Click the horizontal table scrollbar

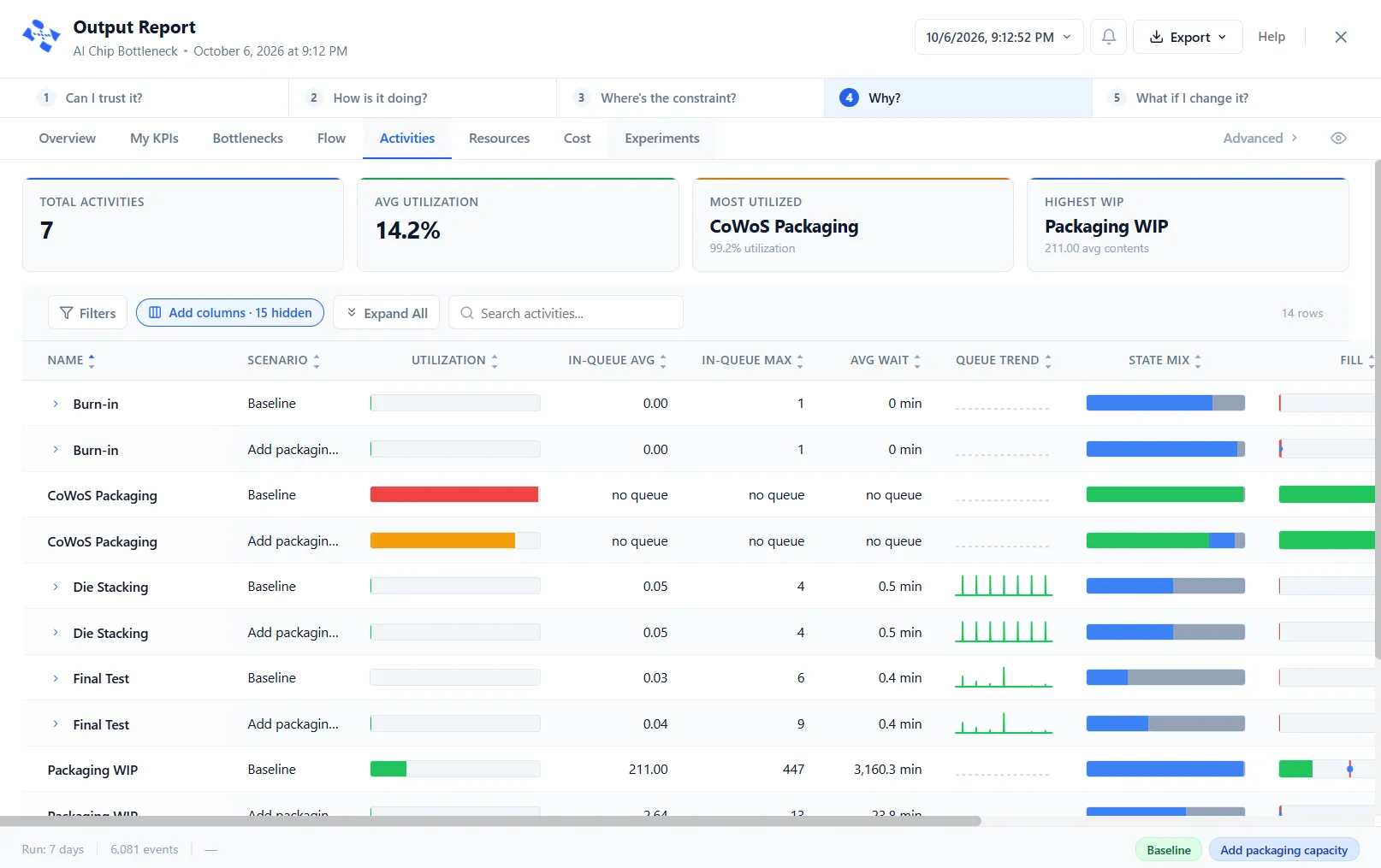(x=490, y=821)
